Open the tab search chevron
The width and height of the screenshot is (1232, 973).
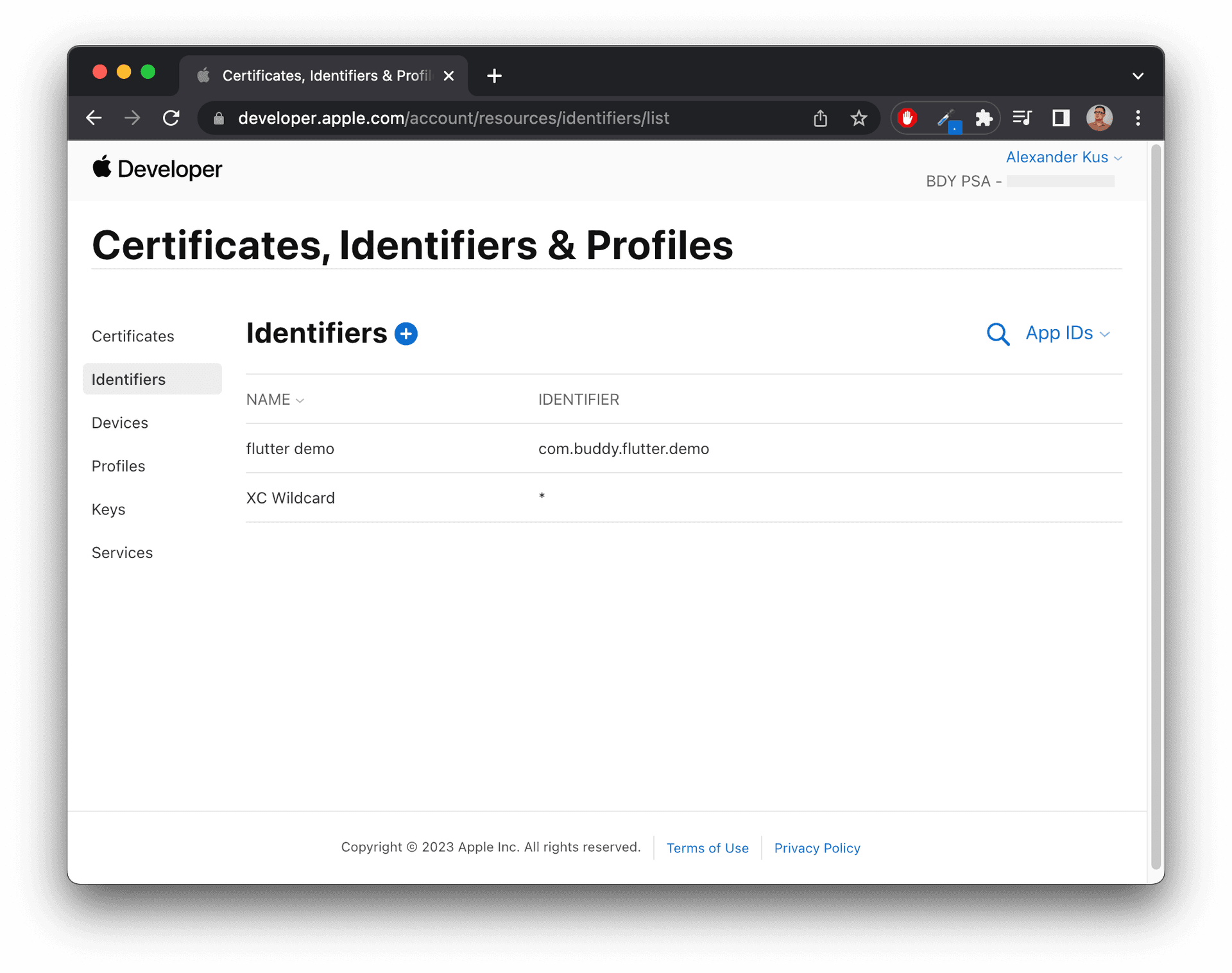pos(1138,76)
